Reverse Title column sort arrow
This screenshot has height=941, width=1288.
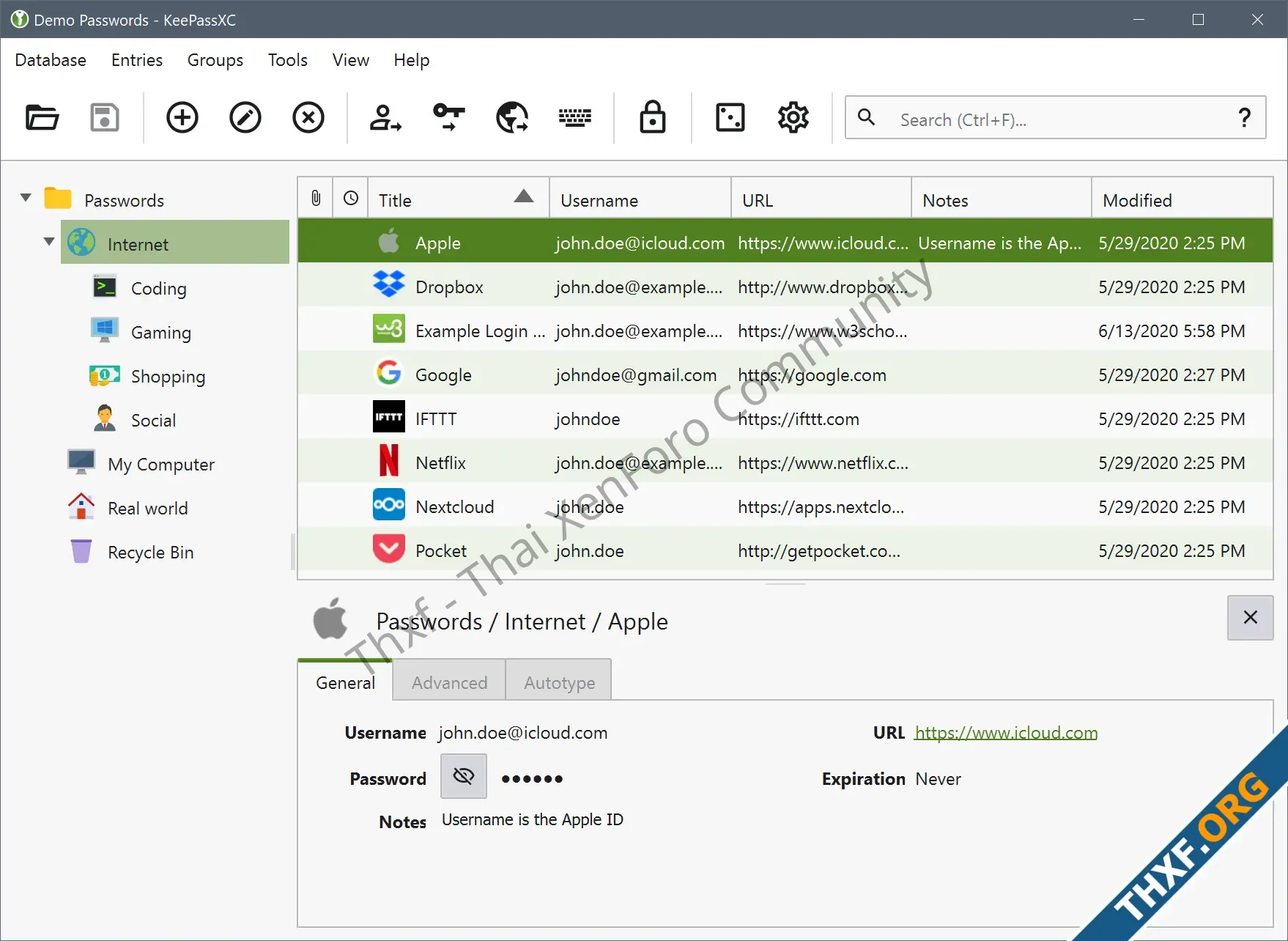point(524,196)
